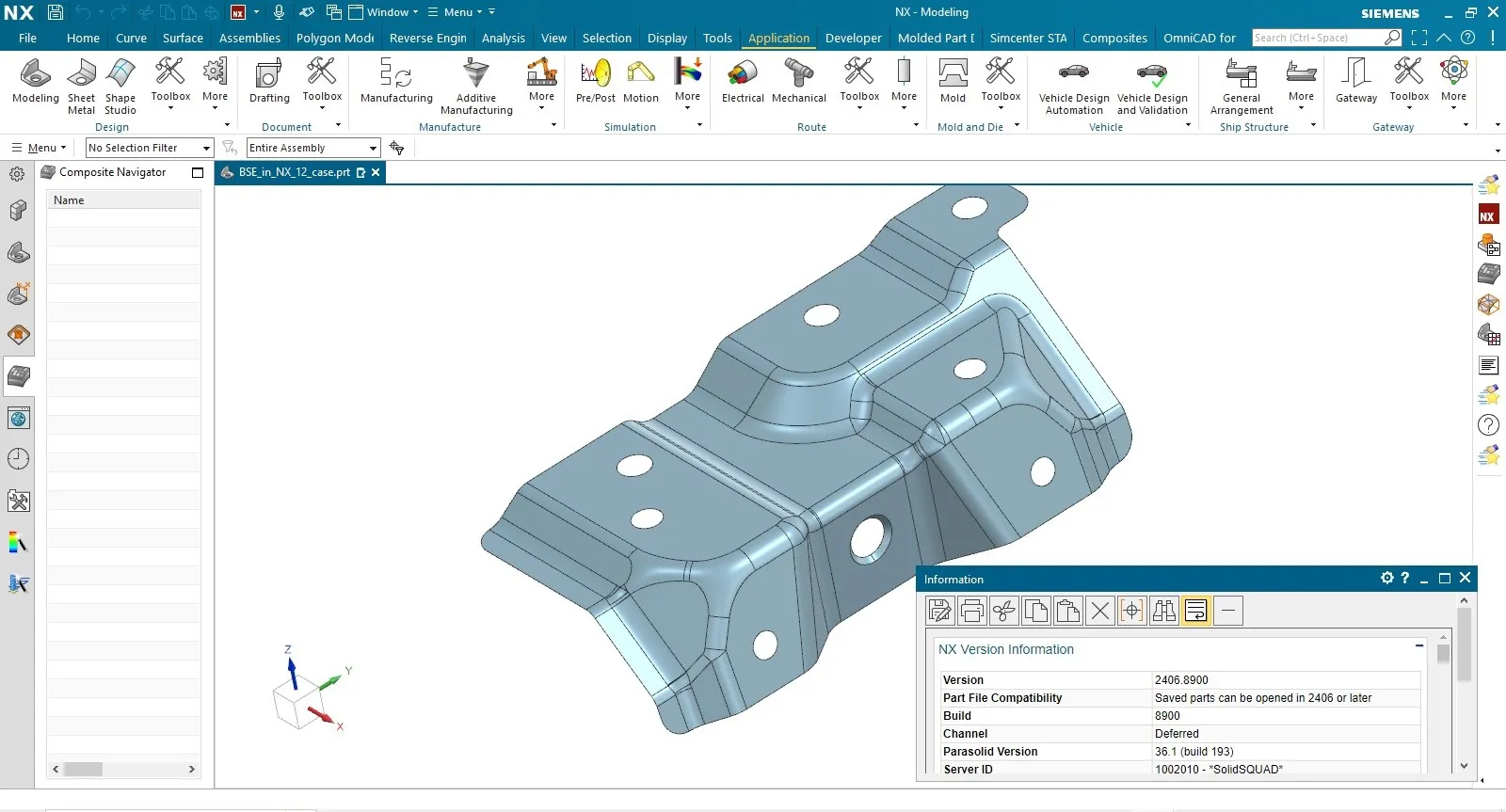Start the Motion simulation application
The height and width of the screenshot is (812, 1506).
(x=641, y=81)
